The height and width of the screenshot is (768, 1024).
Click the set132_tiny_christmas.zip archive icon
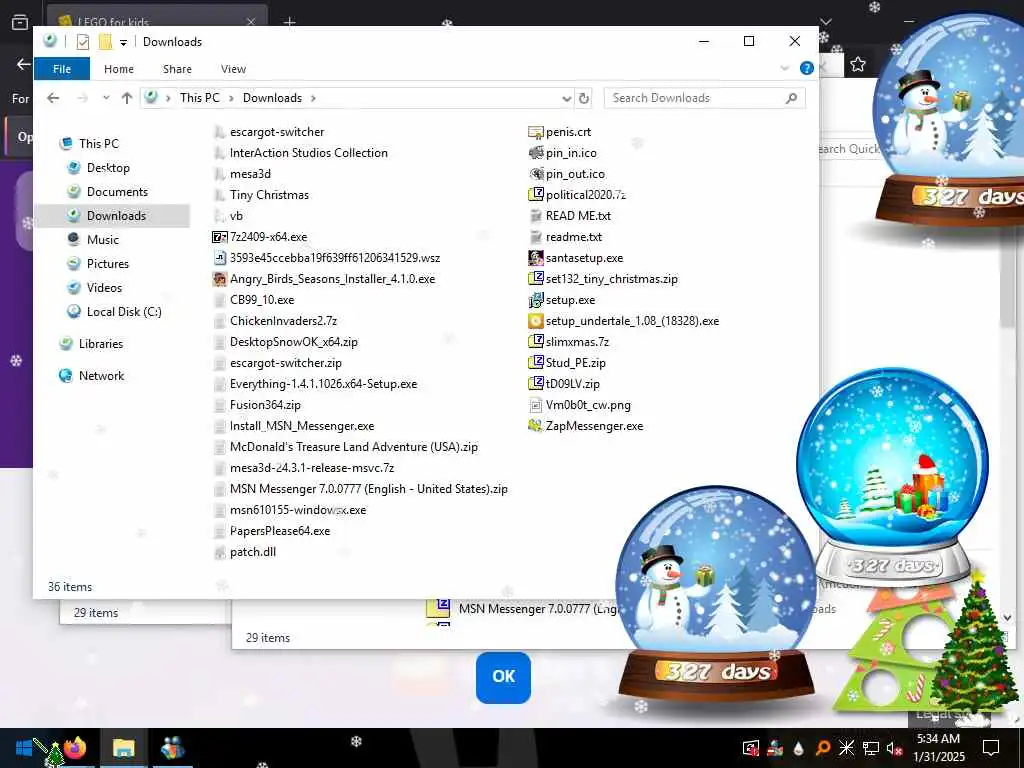click(x=536, y=279)
